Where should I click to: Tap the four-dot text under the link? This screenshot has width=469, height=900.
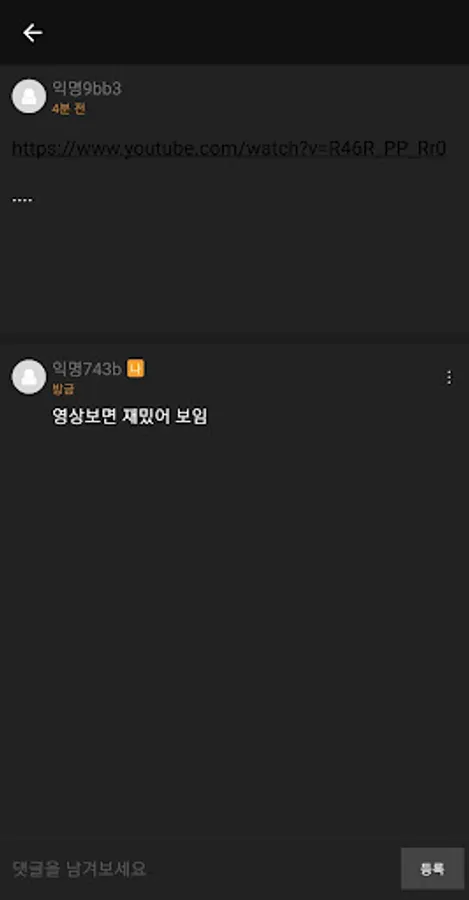click(22, 200)
